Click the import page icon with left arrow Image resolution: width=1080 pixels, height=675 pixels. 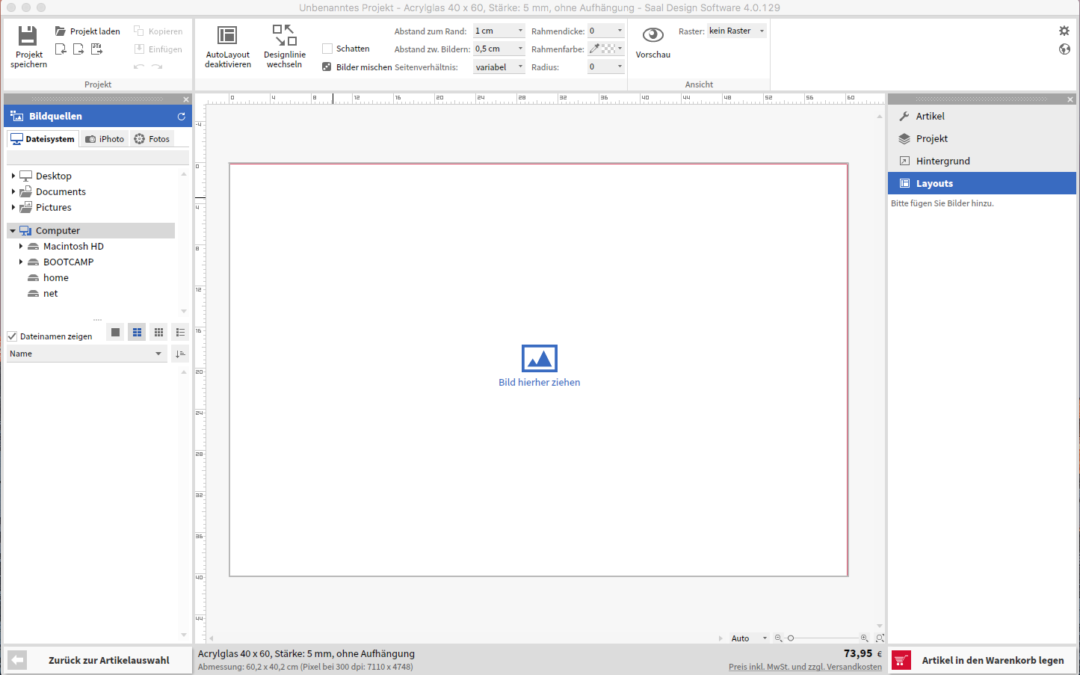pyautogui.click(x=61, y=49)
